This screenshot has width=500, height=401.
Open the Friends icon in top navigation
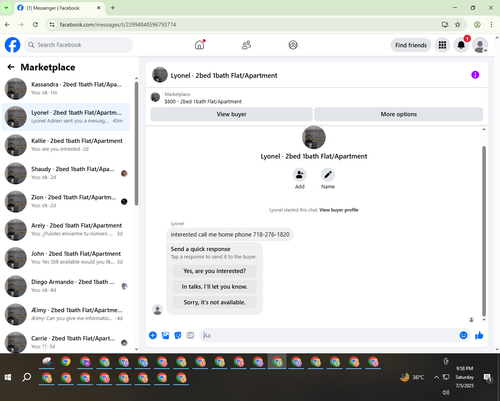[246, 45]
